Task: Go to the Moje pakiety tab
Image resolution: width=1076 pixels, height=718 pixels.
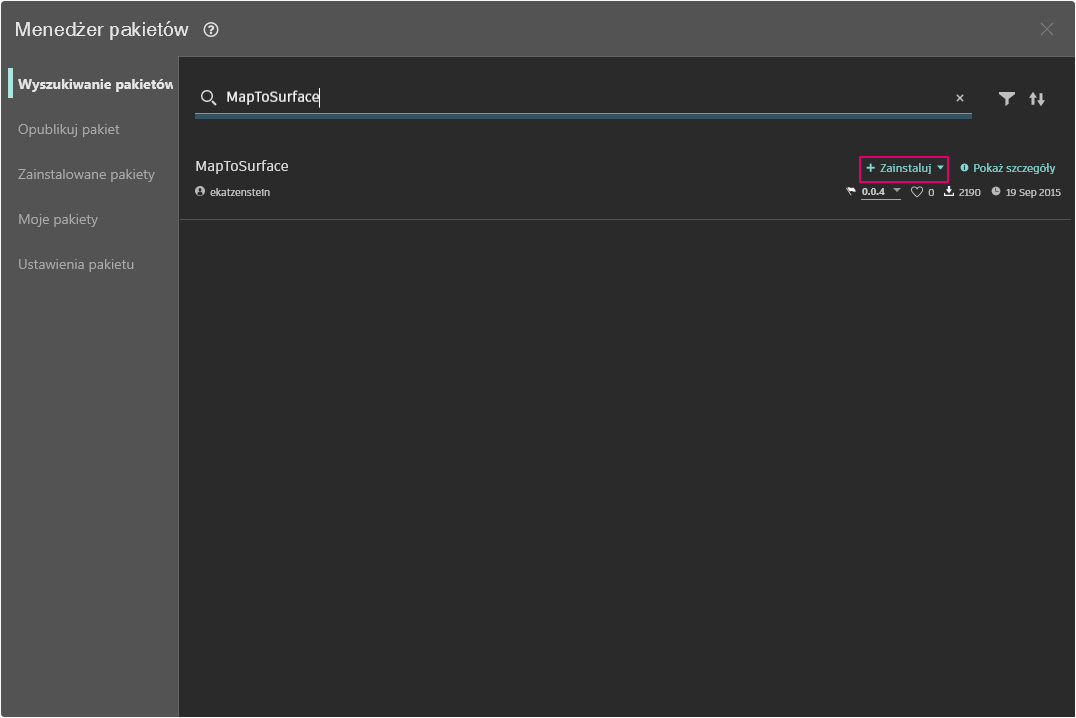Action: (58, 220)
